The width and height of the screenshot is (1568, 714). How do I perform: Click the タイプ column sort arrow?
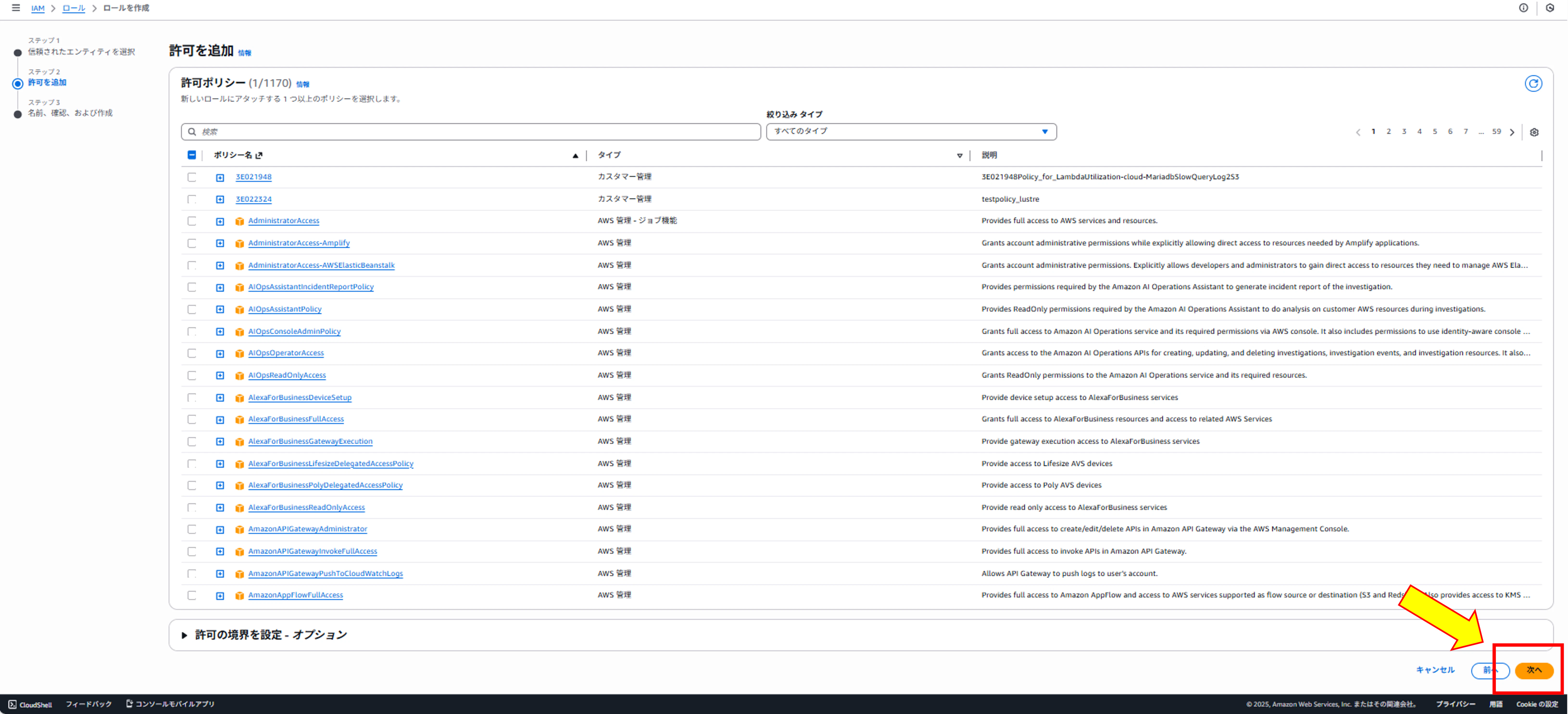[x=960, y=156]
